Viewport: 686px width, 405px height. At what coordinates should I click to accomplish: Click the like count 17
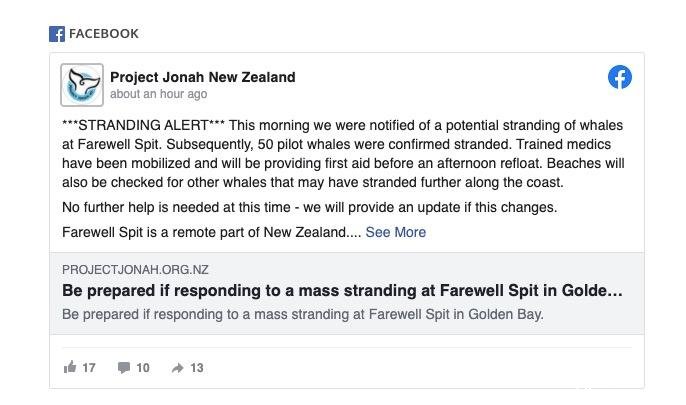point(89,368)
